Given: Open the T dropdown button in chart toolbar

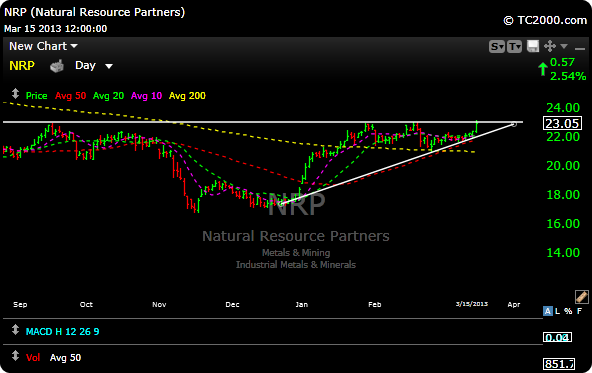Looking at the screenshot, I should coord(515,47).
